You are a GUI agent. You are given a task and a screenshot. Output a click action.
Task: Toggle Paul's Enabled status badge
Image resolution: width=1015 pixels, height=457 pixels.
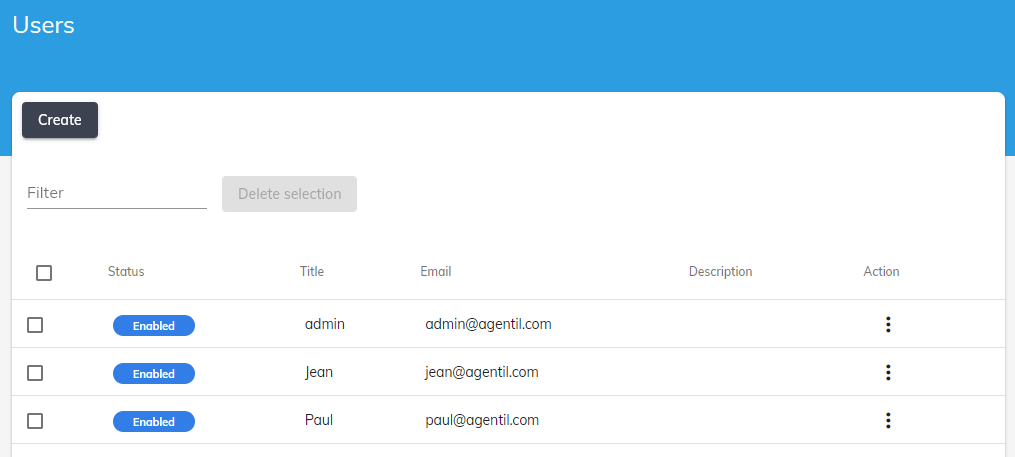[154, 421]
